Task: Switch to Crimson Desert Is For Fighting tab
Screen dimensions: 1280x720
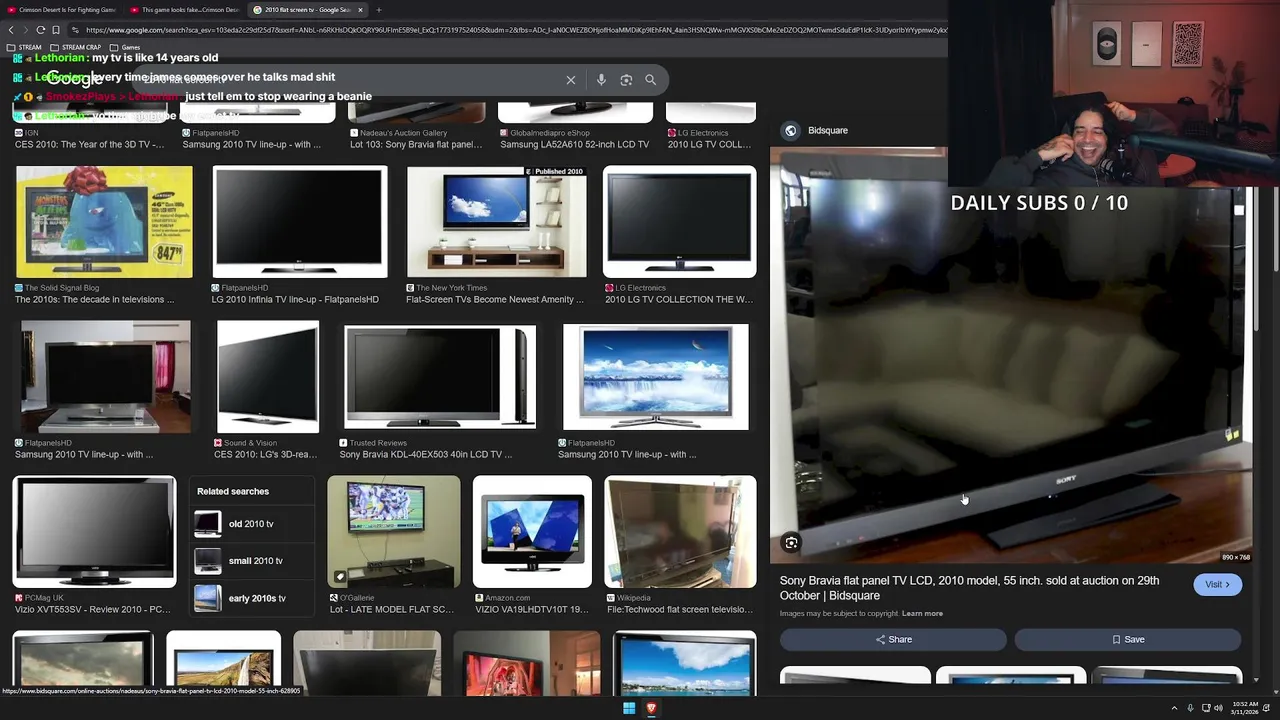Action: click(62, 10)
